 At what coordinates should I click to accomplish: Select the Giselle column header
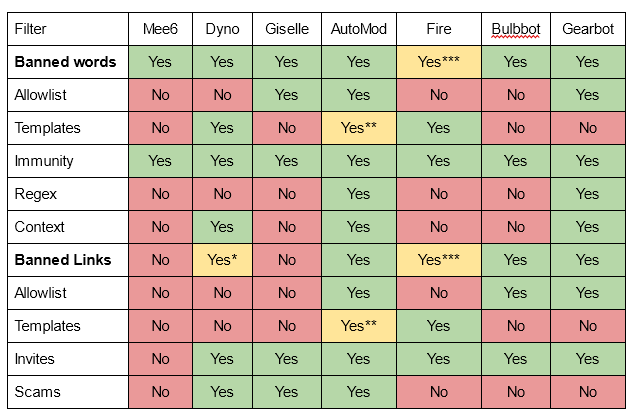click(x=286, y=29)
